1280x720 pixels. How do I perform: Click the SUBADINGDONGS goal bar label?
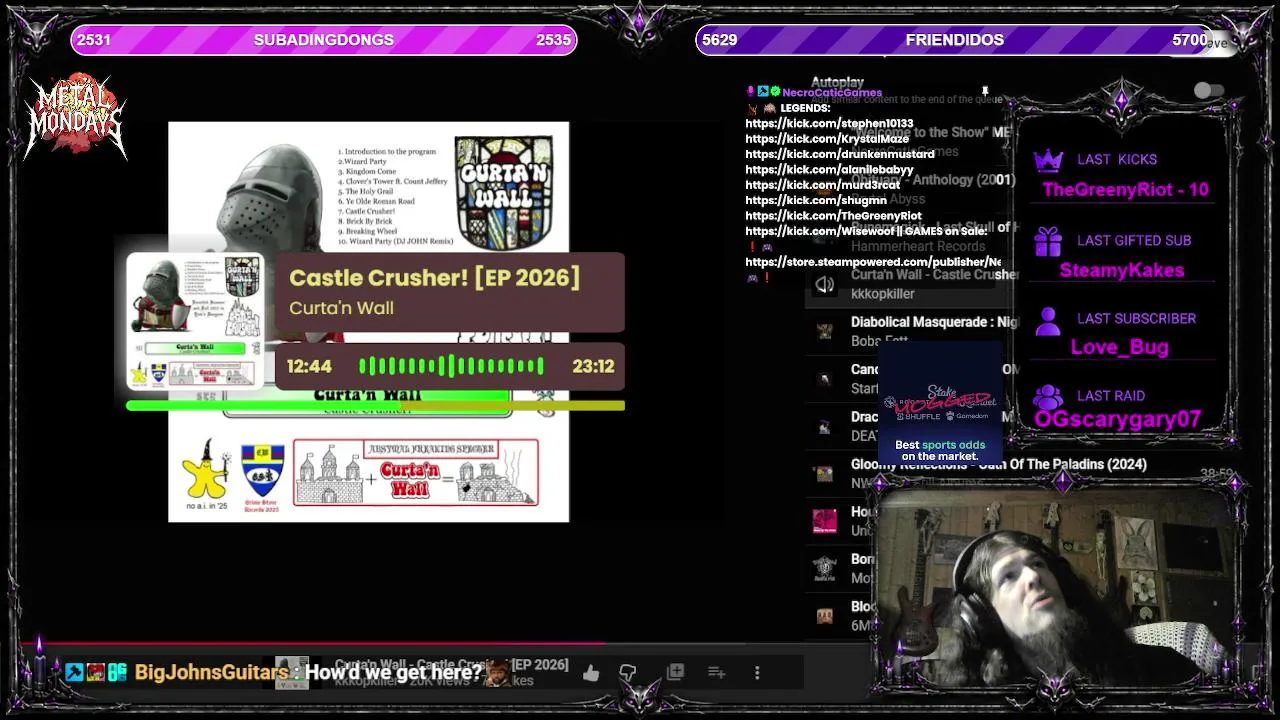point(324,40)
